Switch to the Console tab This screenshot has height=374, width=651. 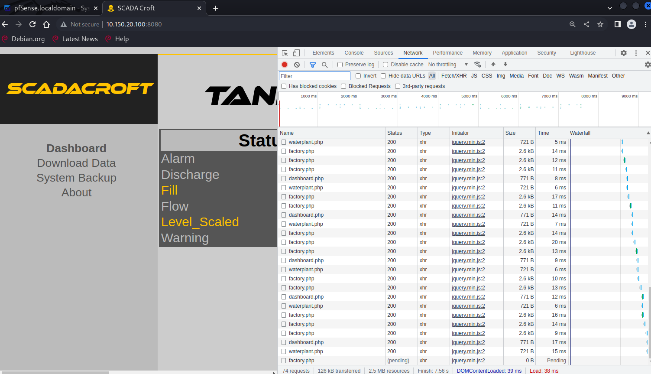[354, 53]
